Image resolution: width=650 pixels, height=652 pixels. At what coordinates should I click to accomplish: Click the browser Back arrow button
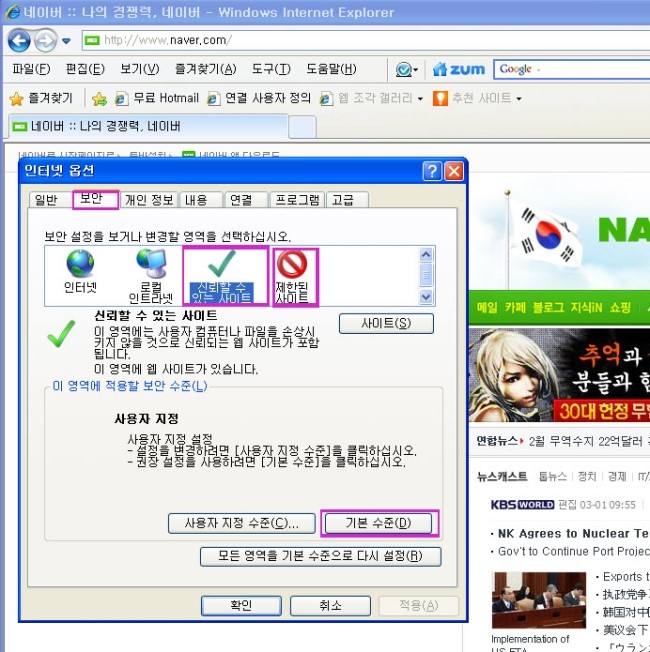pyautogui.click(x=19, y=41)
